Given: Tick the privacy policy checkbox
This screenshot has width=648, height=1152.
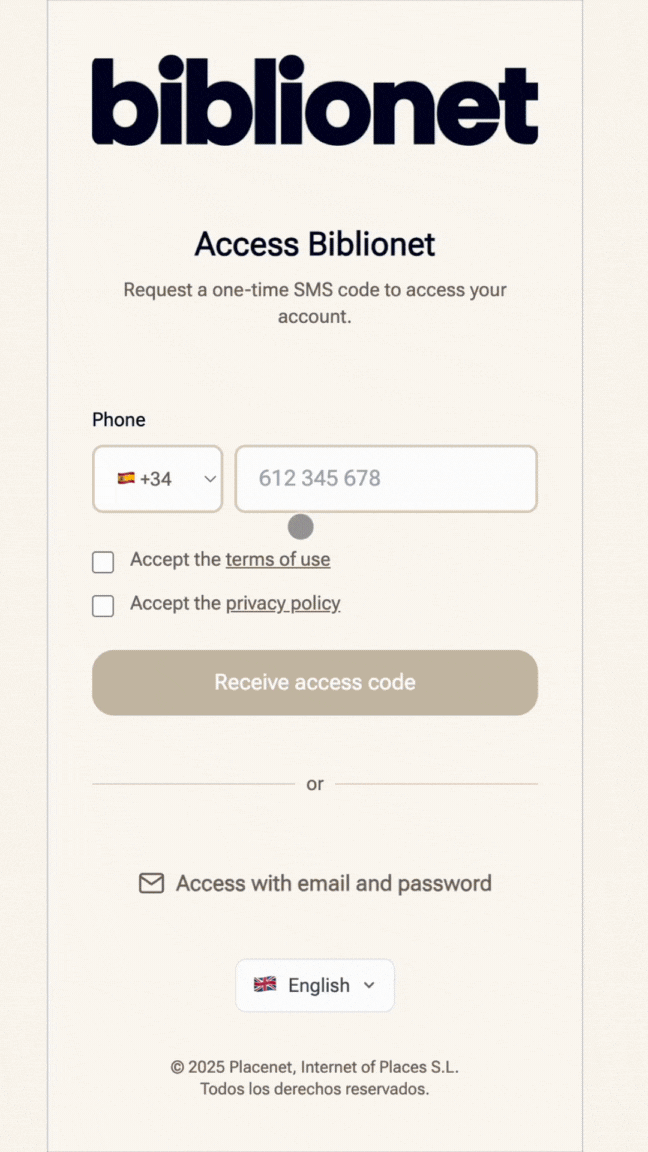Looking at the screenshot, I should coord(103,606).
